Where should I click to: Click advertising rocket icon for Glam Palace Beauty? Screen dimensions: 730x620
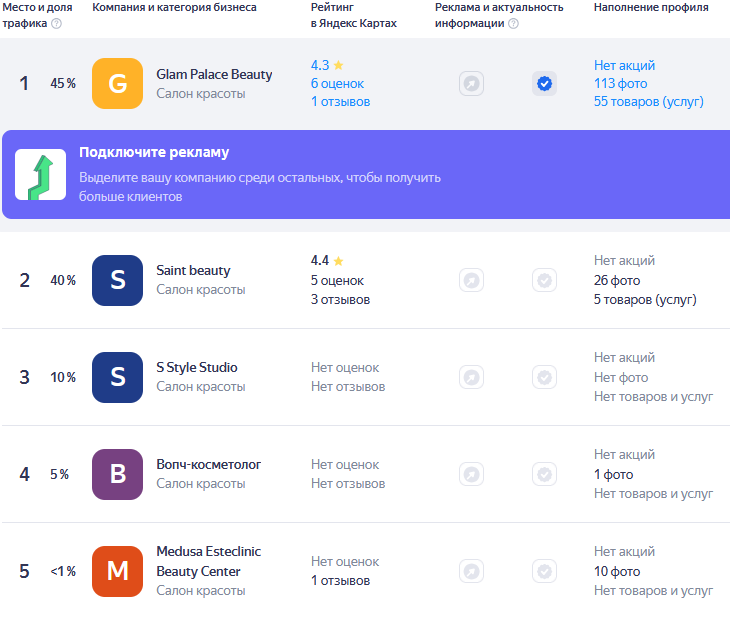(x=471, y=84)
